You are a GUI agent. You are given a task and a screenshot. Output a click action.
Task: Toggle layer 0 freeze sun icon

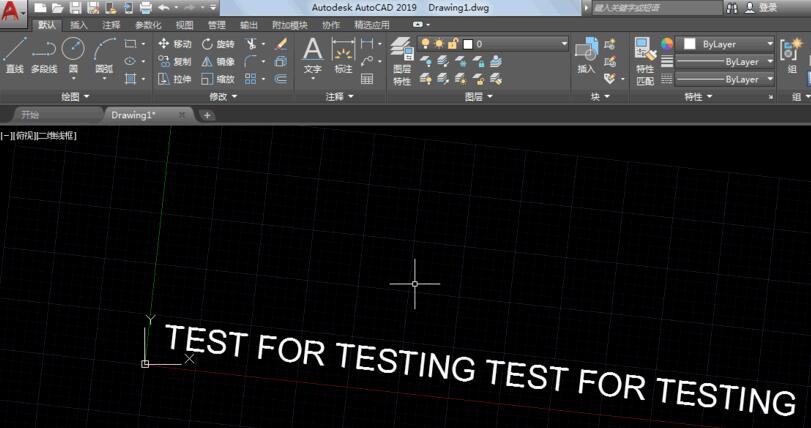click(439, 44)
